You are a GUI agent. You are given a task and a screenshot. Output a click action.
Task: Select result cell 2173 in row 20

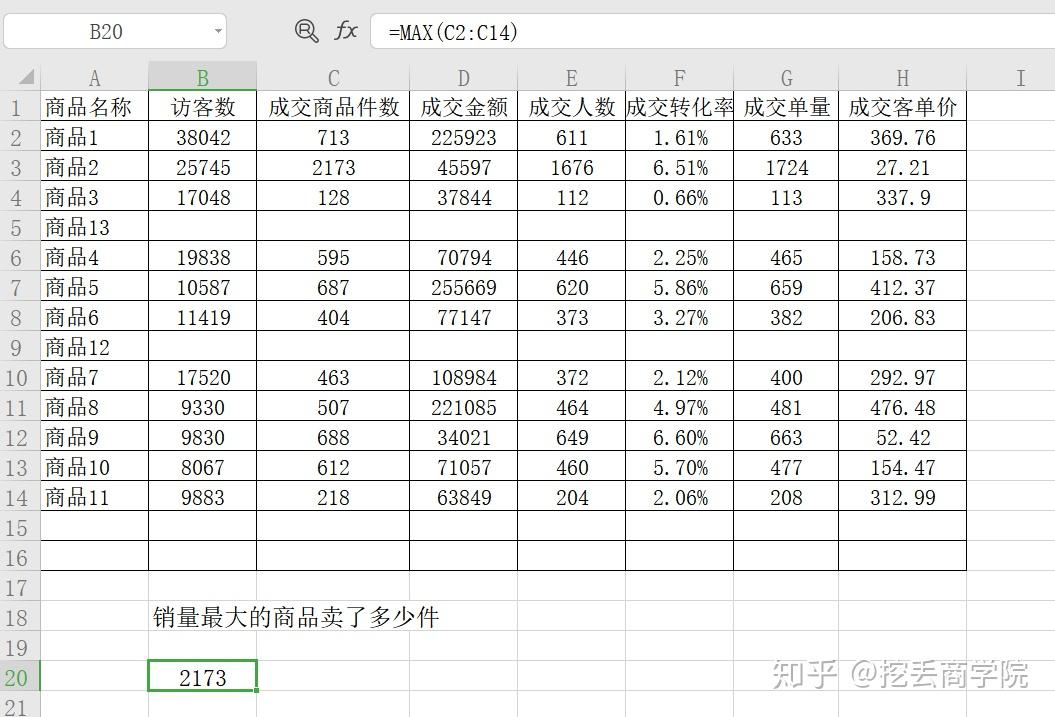pos(203,677)
